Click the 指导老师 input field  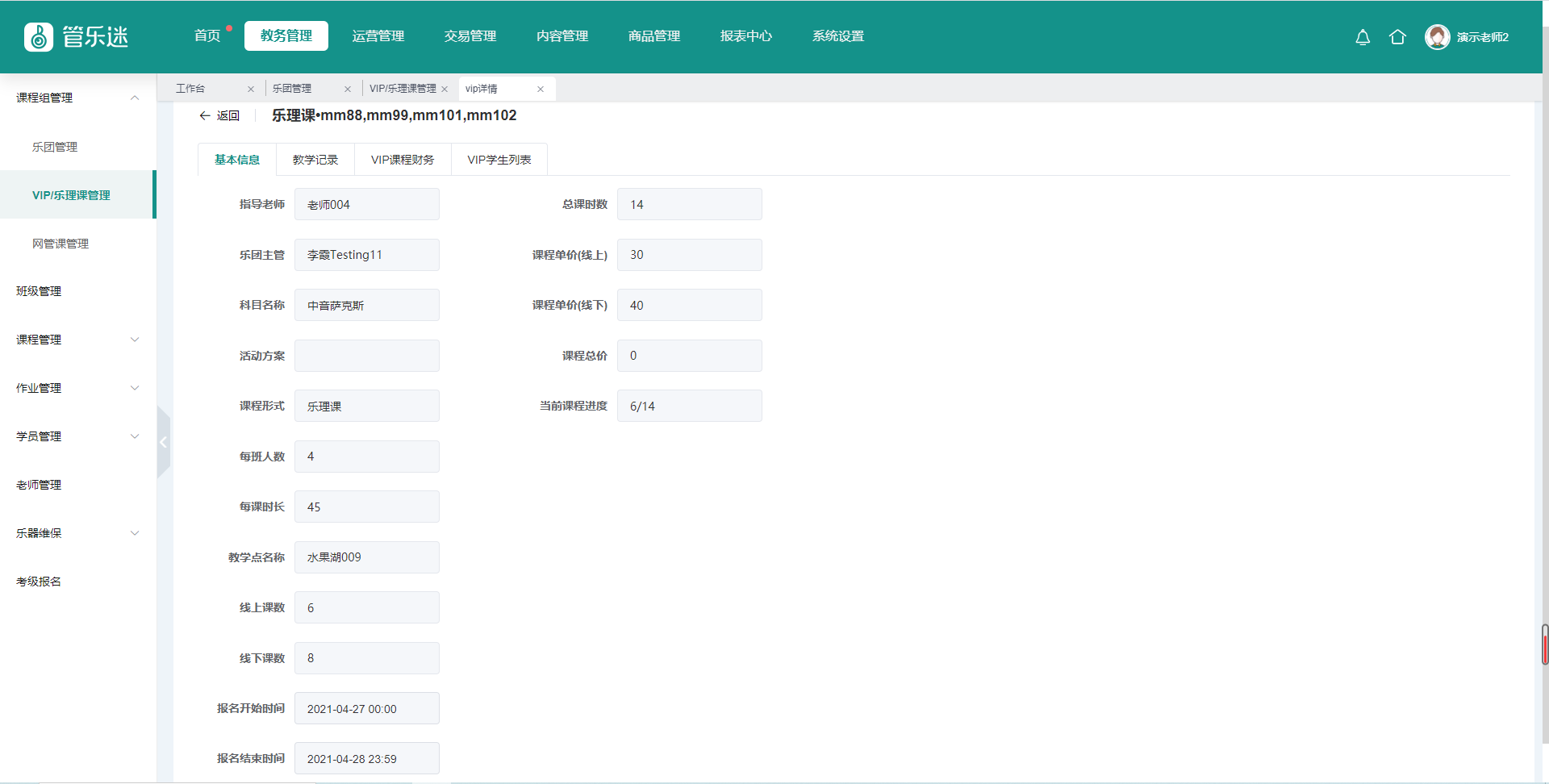tap(367, 205)
